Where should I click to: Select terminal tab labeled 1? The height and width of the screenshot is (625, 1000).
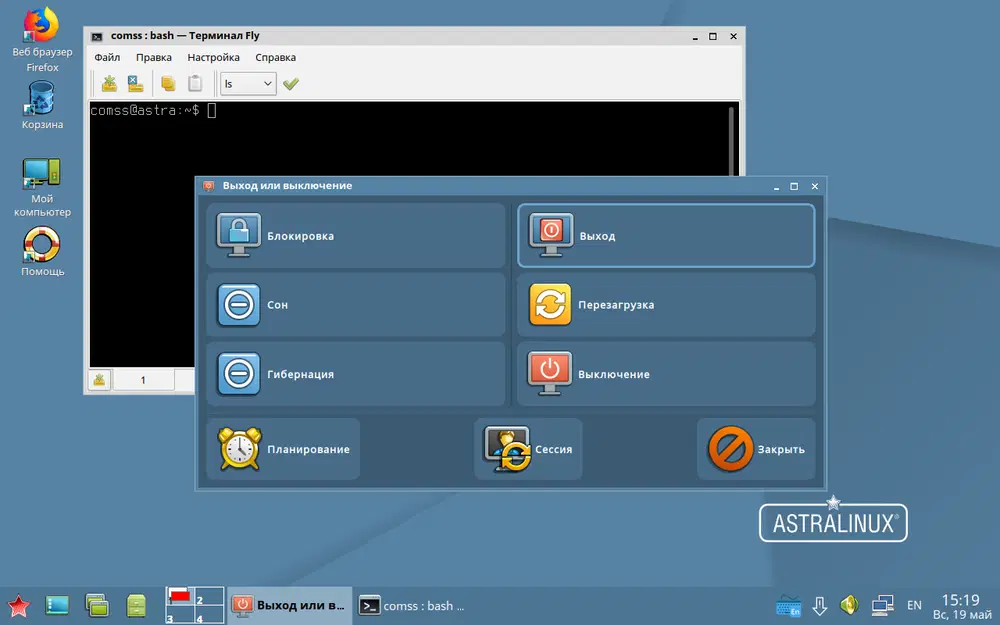(x=143, y=380)
